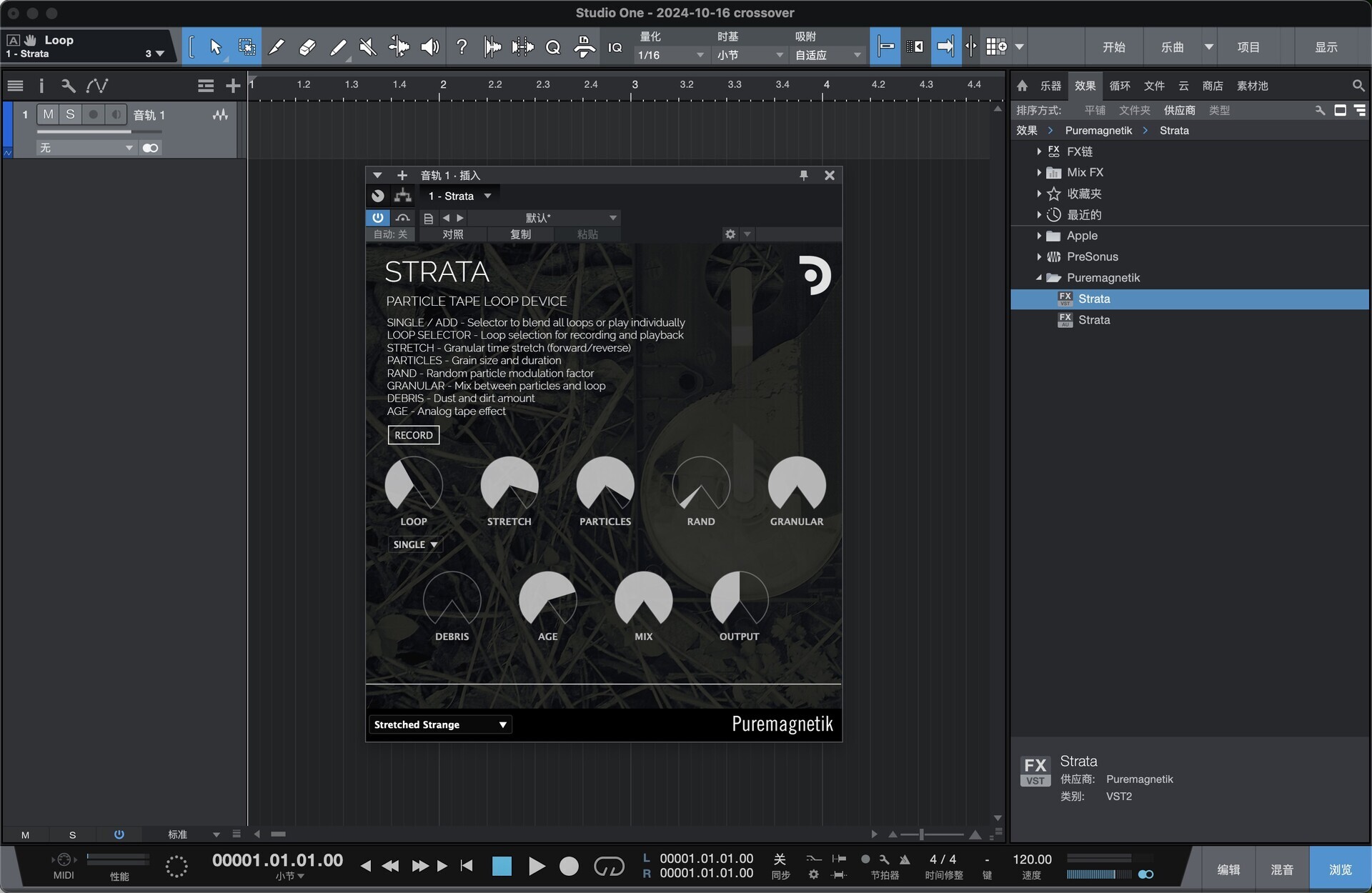The width and height of the screenshot is (1372, 893).
Task: Switch to the 文件 browser tab
Action: tap(1154, 86)
